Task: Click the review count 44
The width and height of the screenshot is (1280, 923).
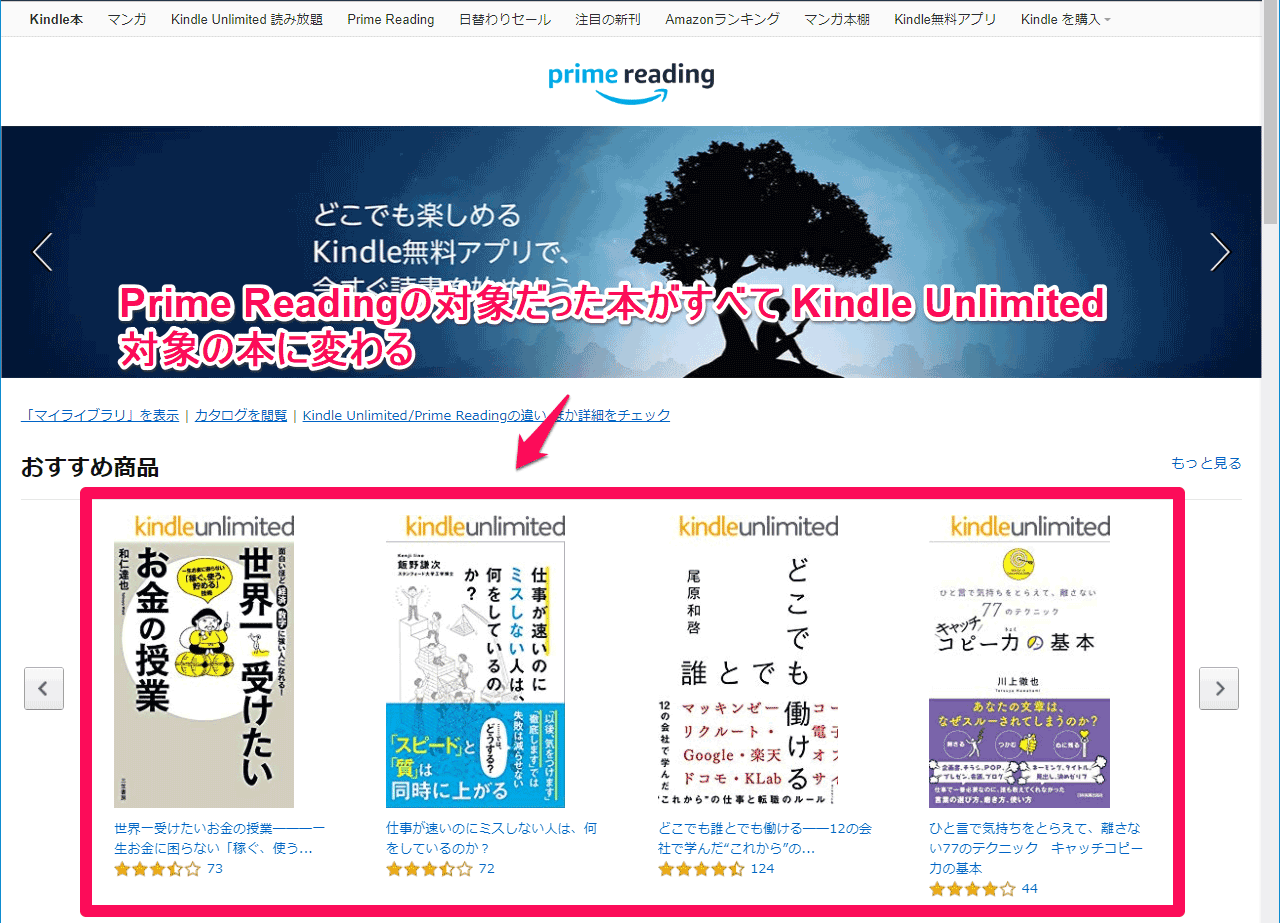Action: pyautogui.click(x=1030, y=889)
